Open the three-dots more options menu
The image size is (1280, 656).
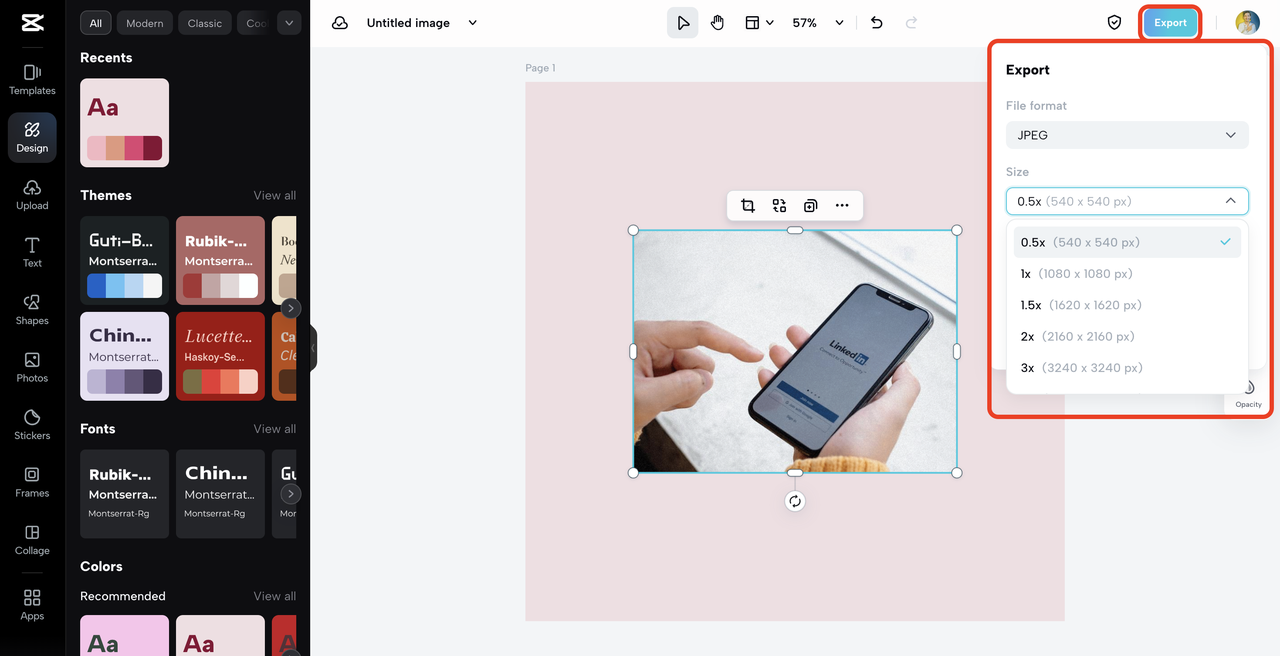pyautogui.click(x=842, y=206)
